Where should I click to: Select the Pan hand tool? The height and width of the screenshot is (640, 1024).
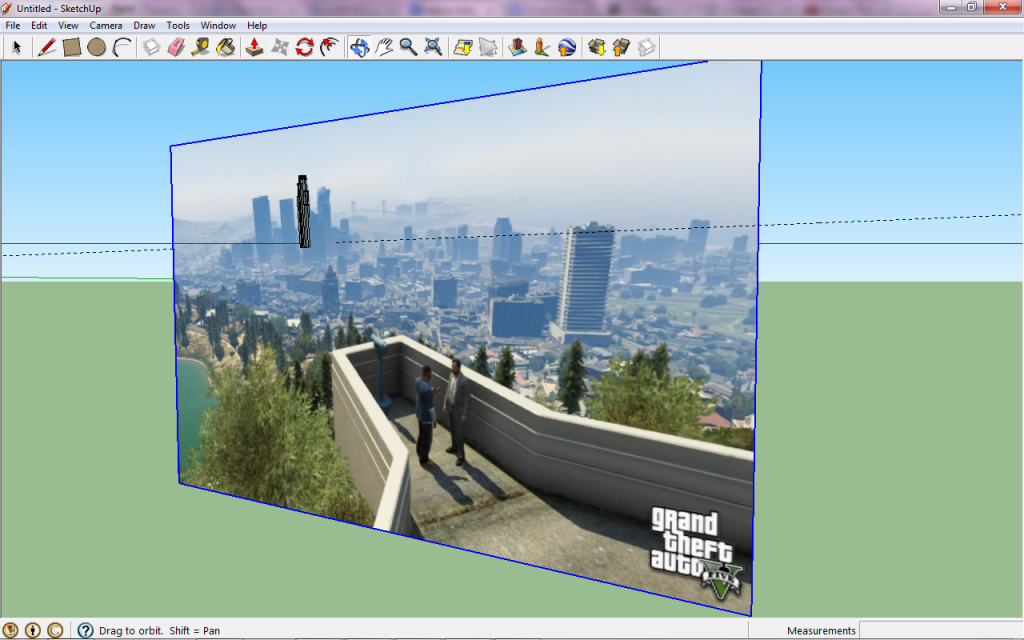384,46
